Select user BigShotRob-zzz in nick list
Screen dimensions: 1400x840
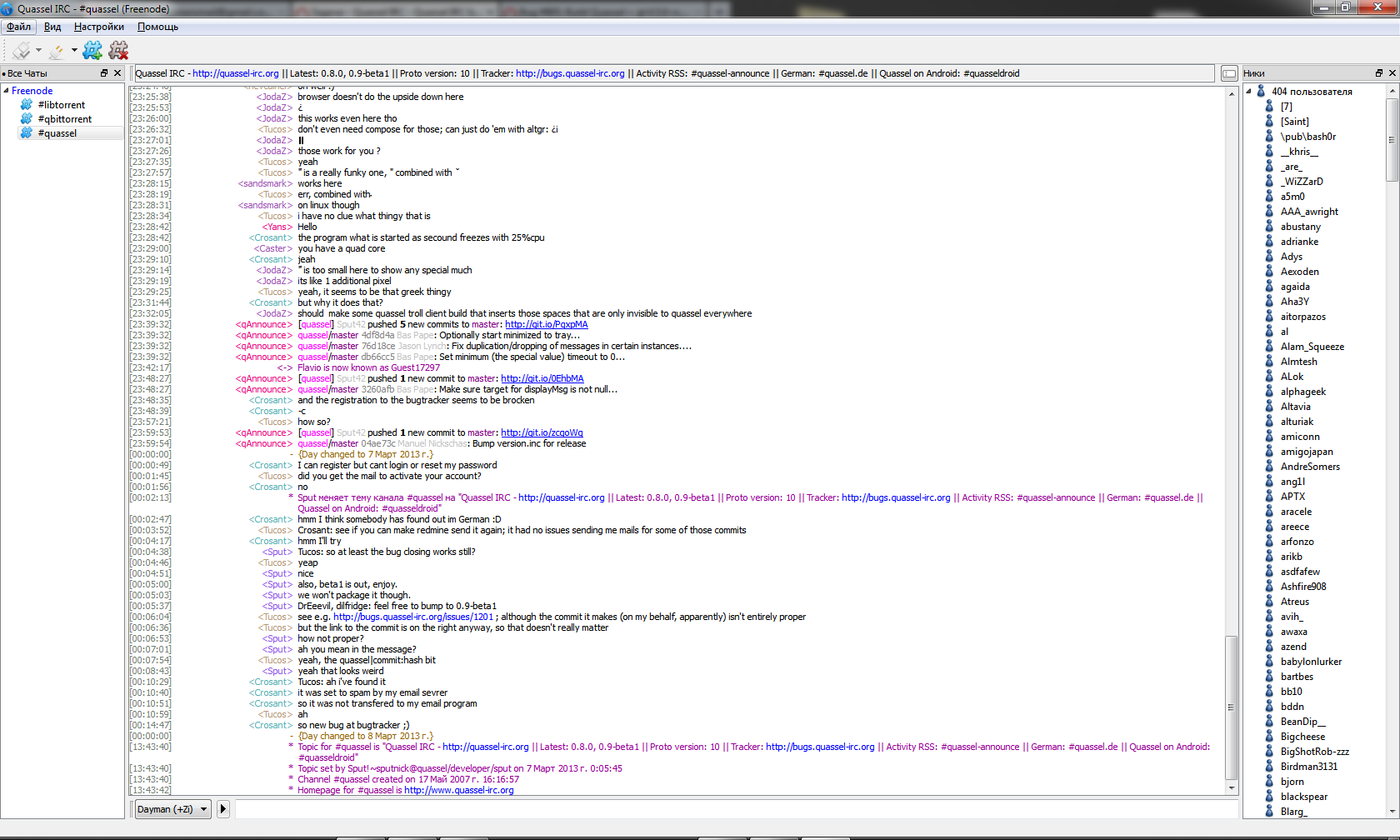pos(1315,752)
